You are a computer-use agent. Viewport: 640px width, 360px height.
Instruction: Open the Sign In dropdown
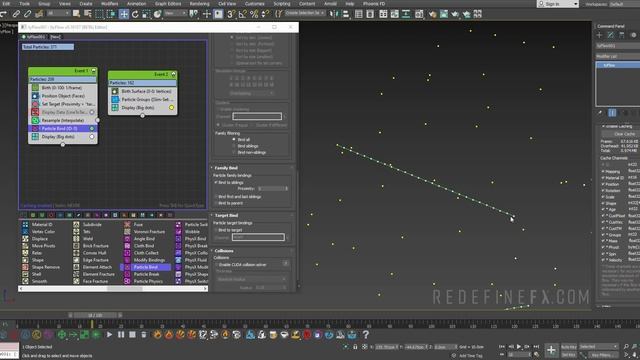pos(558,4)
